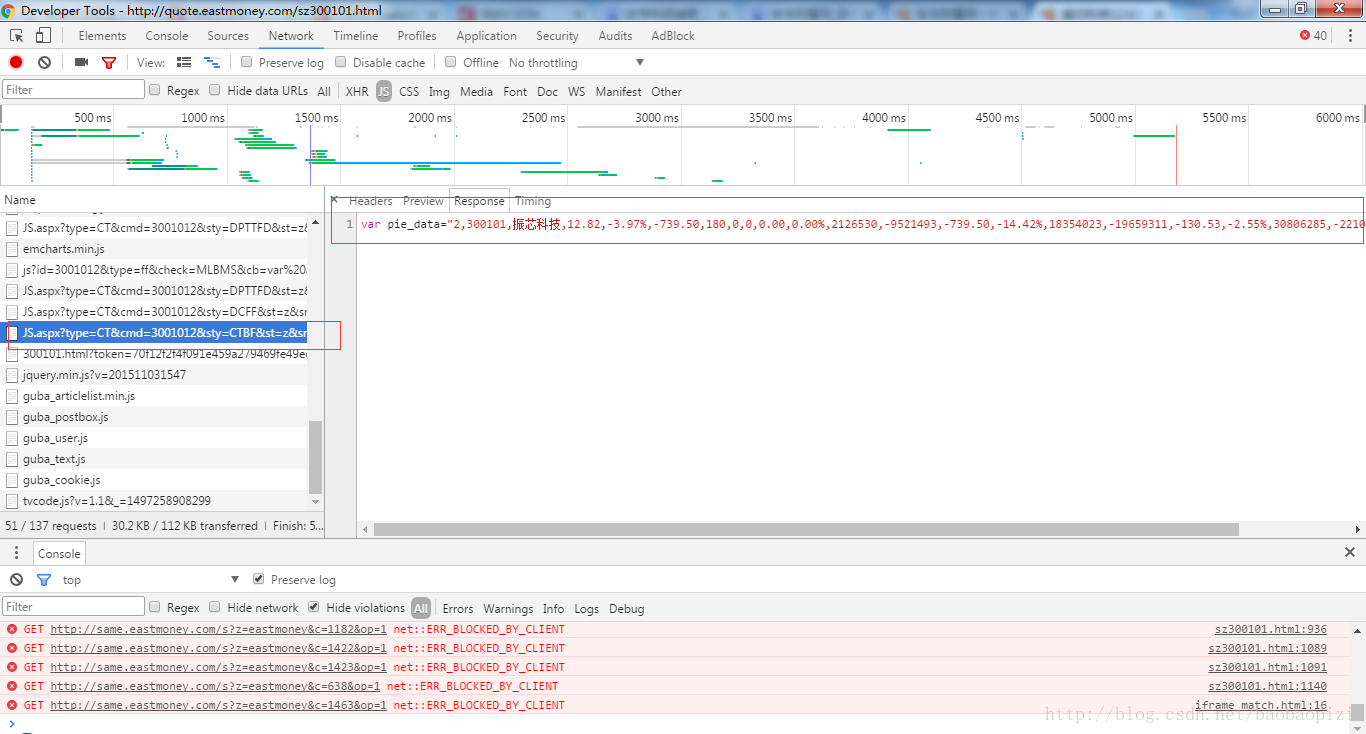Filter requests by Manifest type
The height and width of the screenshot is (734, 1366).
click(x=619, y=91)
